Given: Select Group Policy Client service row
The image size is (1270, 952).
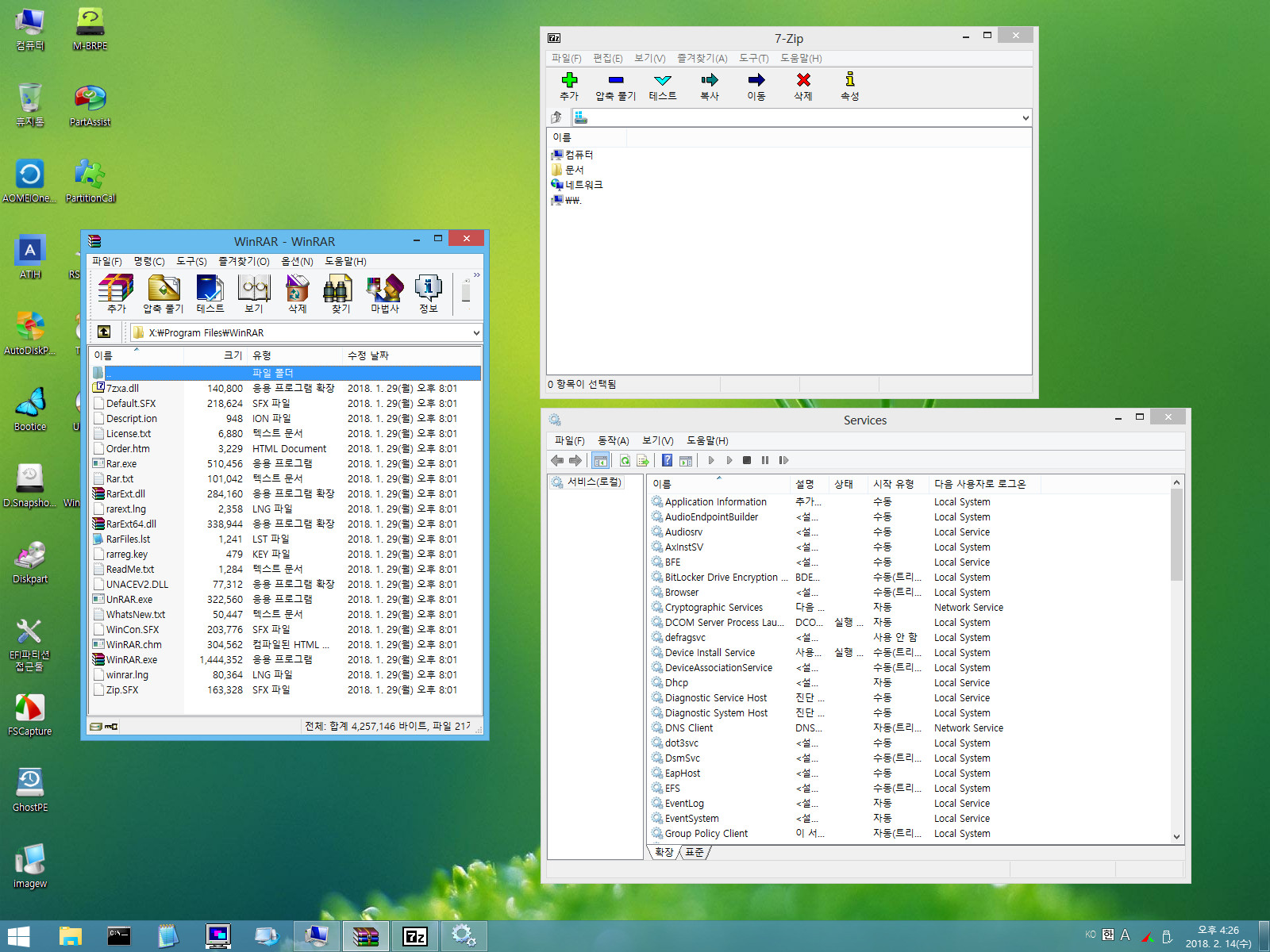Looking at the screenshot, I should click(910, 834).
